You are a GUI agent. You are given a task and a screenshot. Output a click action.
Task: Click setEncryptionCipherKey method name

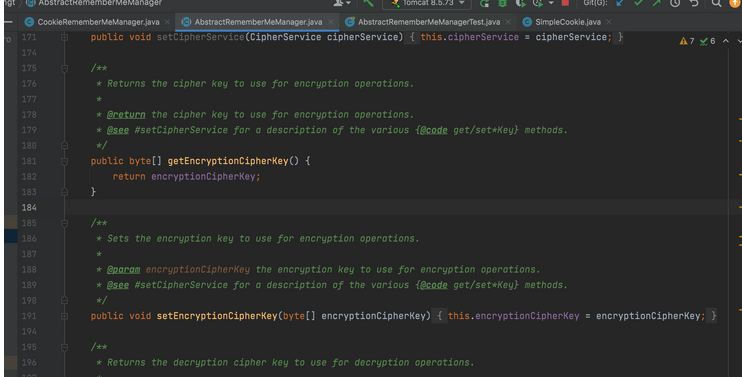[217, 316]
